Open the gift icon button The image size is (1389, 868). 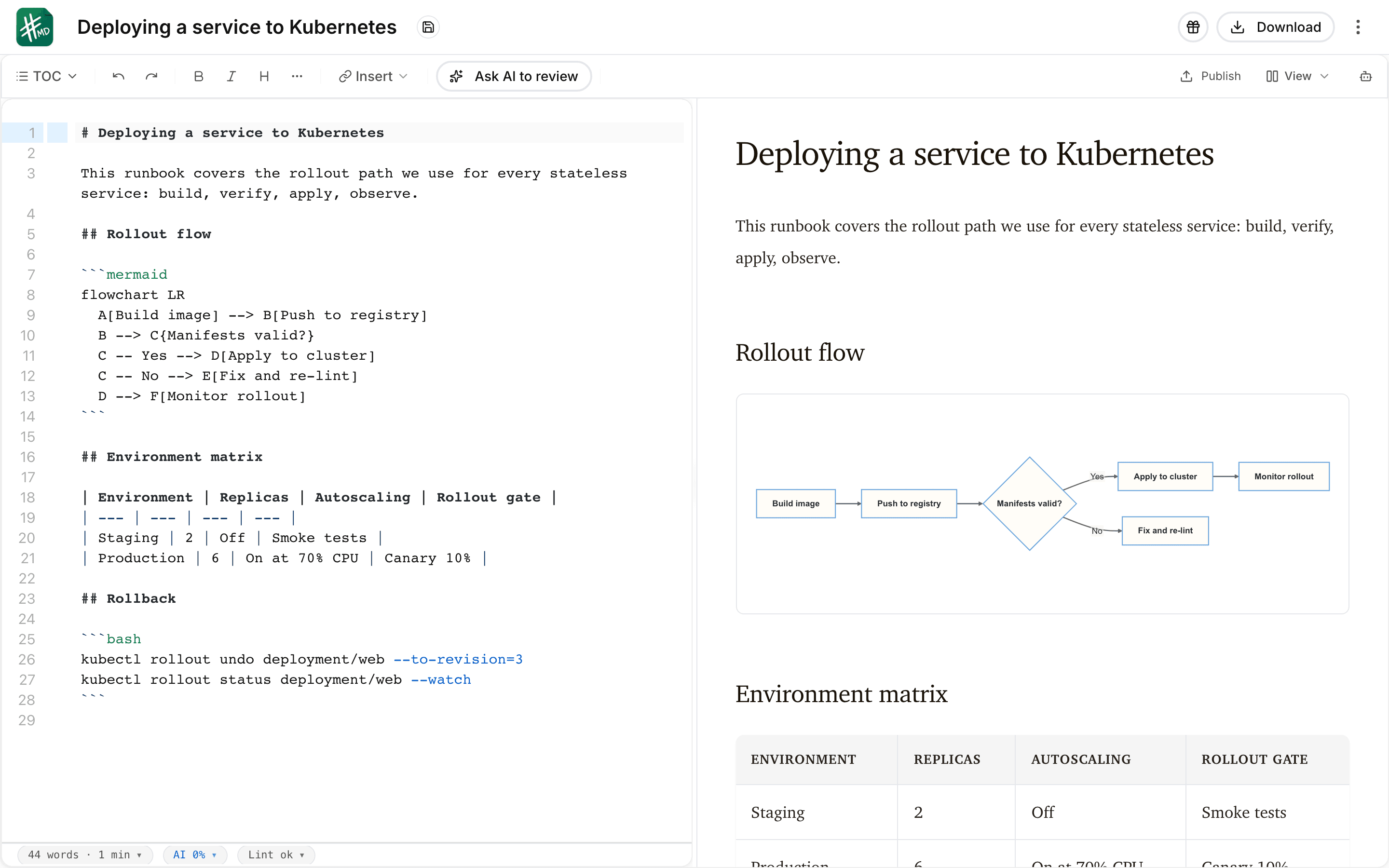coord(1193,27)
